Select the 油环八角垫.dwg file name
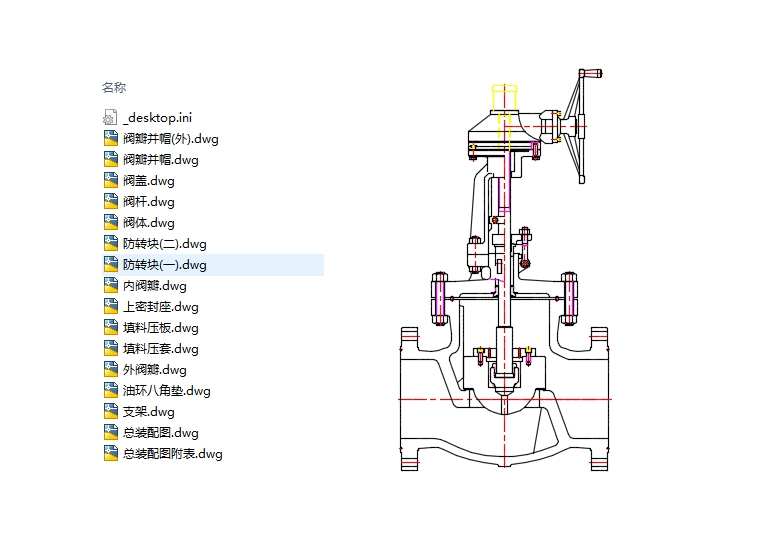 [x=166, y=391]
